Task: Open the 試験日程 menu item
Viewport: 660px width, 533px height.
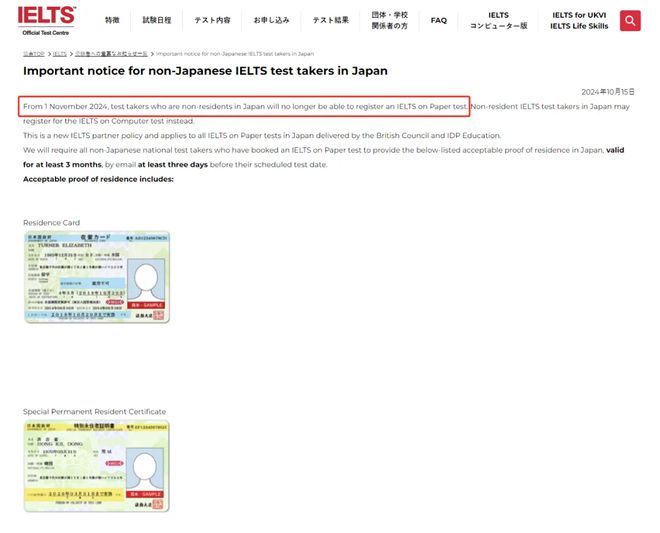Action: click(x=157, y=20)
